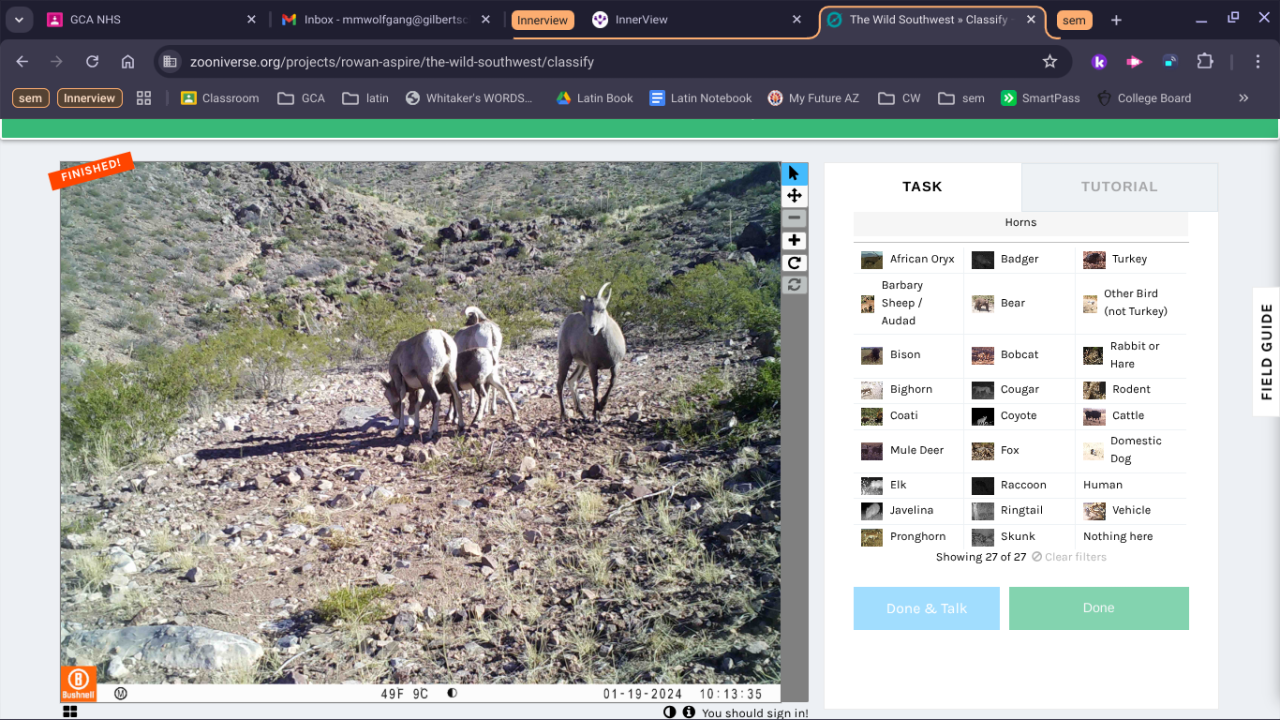The height and width of the screenshot is (720, 1280).
Task: Open the layout grid icon below the photo
Action: click(x=70, y=712)
